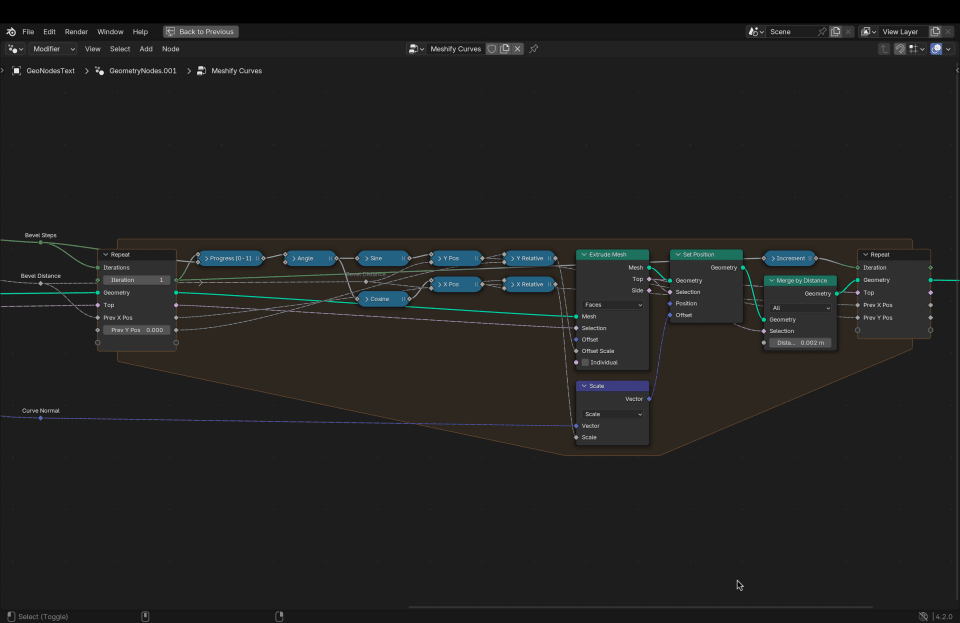Adjust the Distance value on Merge by Distance

pyautogui.click(x=799, y=342)
